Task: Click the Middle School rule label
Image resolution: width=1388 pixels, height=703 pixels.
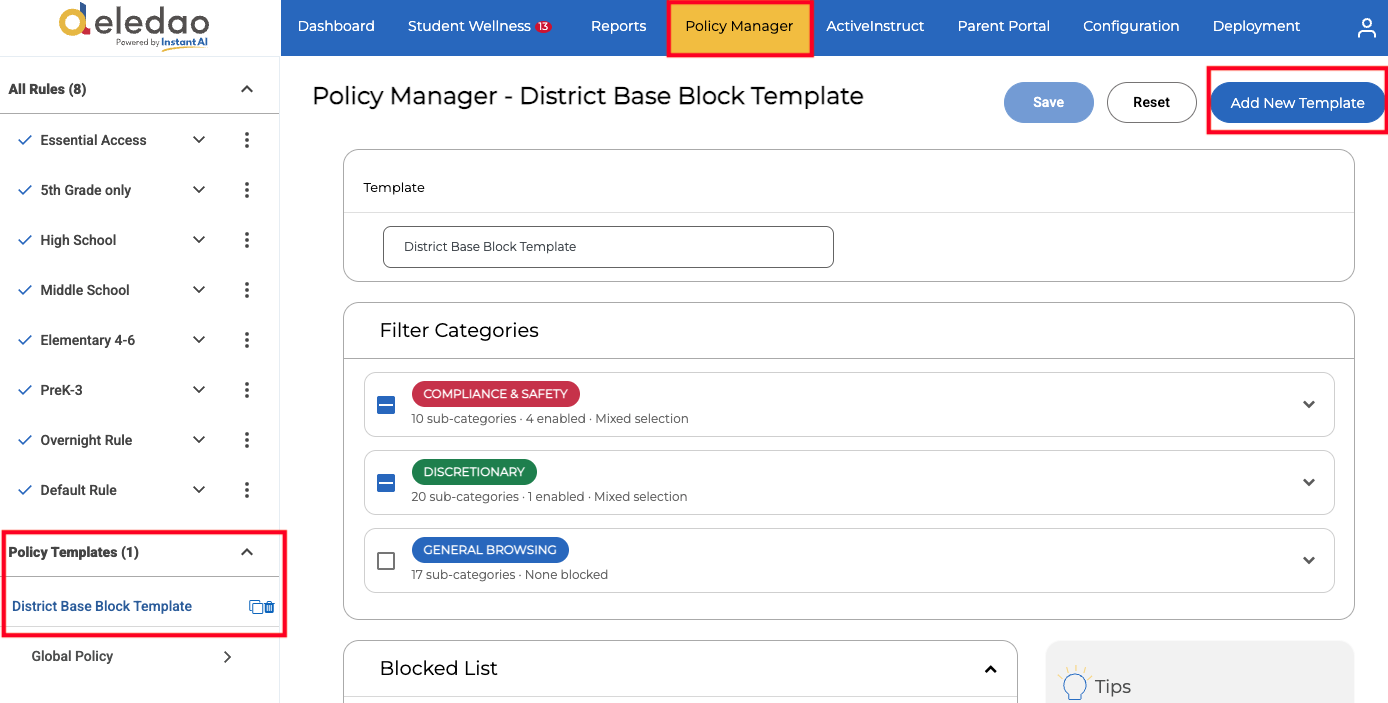Action: tap(85, 290)
